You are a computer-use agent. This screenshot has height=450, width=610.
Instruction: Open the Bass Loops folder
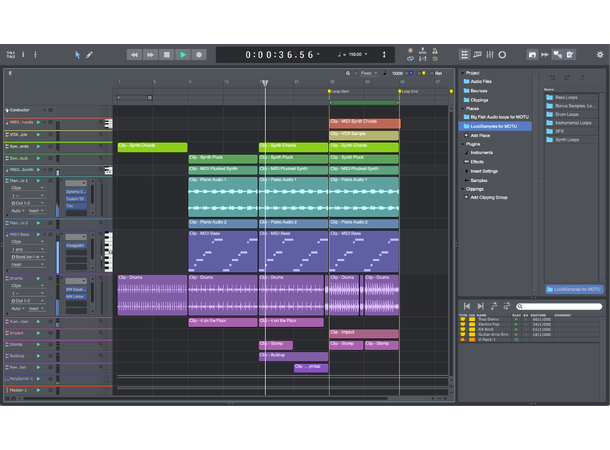pyautogui.click(x=571, y=98)
